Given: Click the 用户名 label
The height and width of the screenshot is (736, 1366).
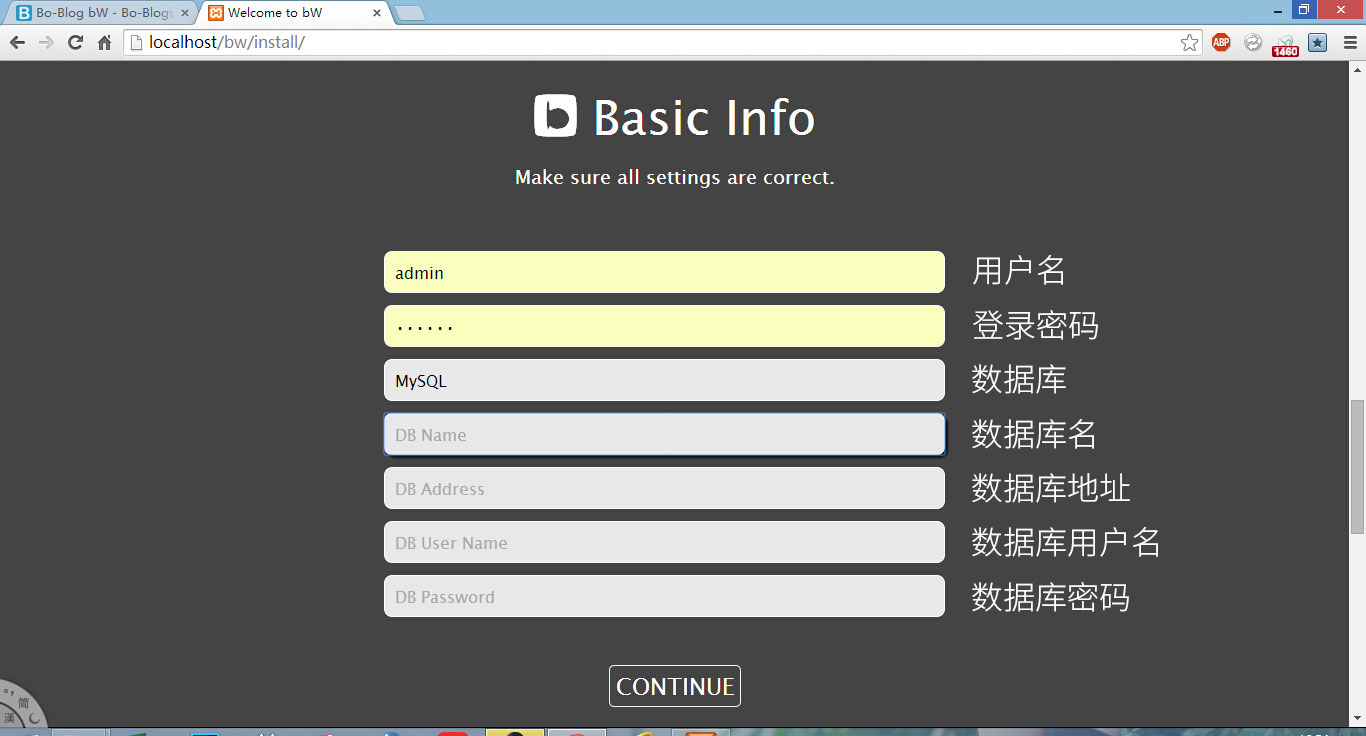Looking at the screenshot, I should 1019,271.
